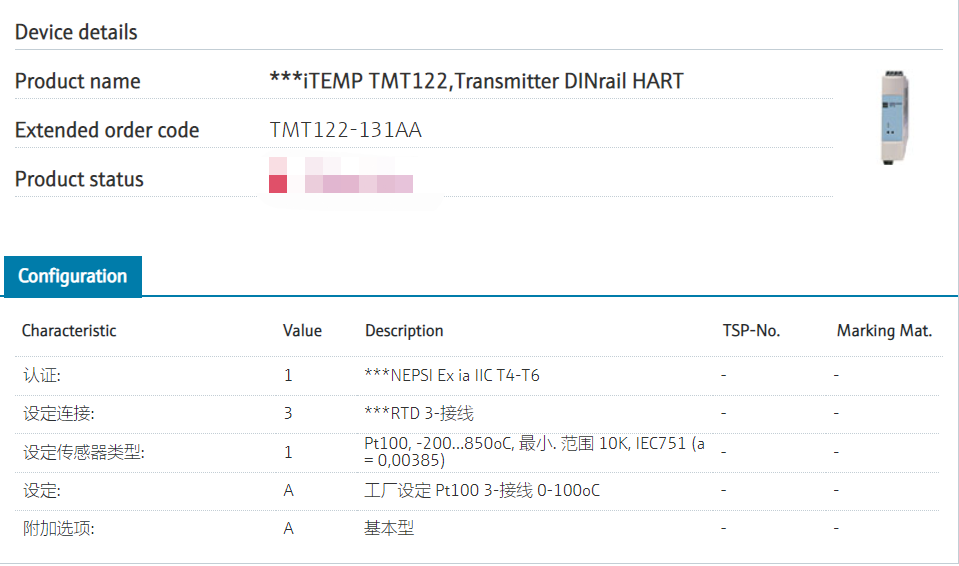The height and width of the screenshot is (566, 959).
Task: Click the Marking Mat. column header
Action: click(884, 331)
